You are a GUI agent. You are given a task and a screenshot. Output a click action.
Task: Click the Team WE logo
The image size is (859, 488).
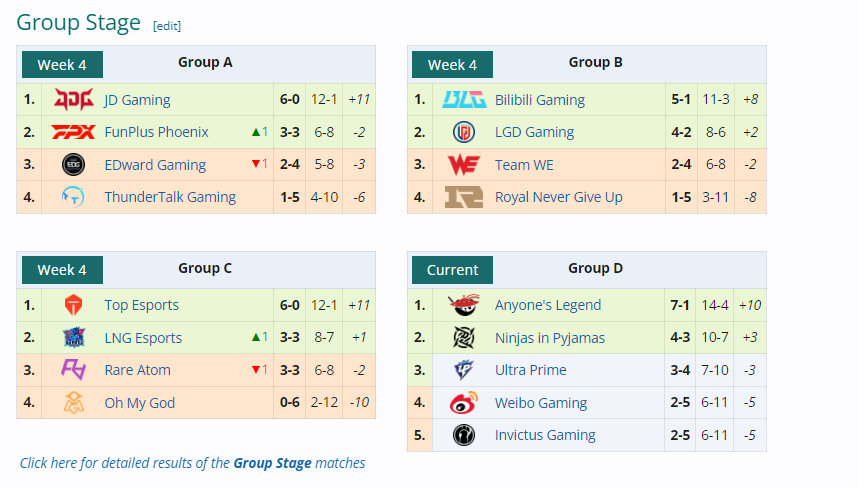(464, 164)
